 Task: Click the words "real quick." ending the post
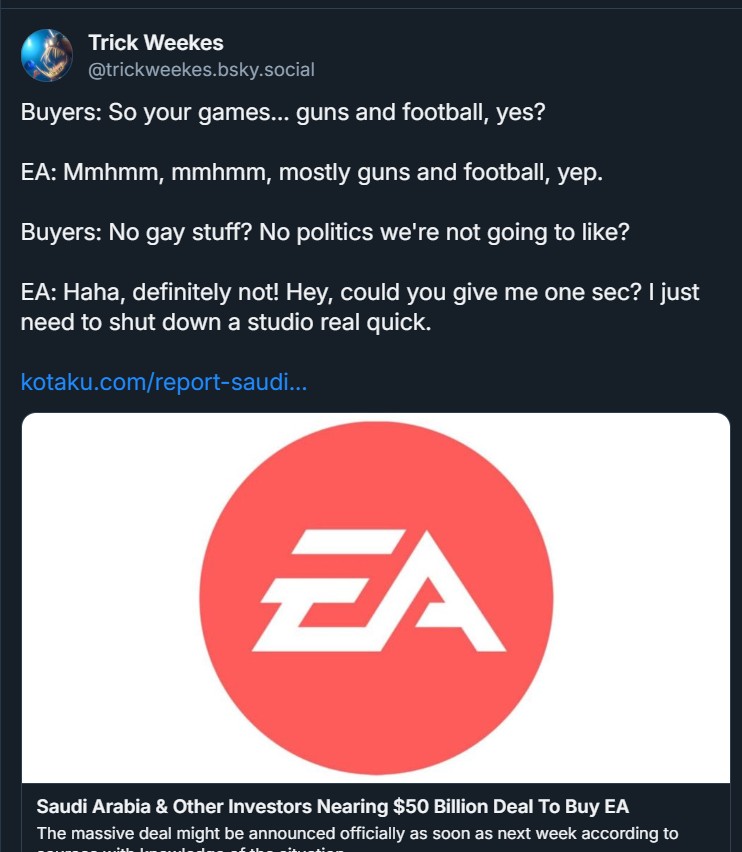coord(380,323)
